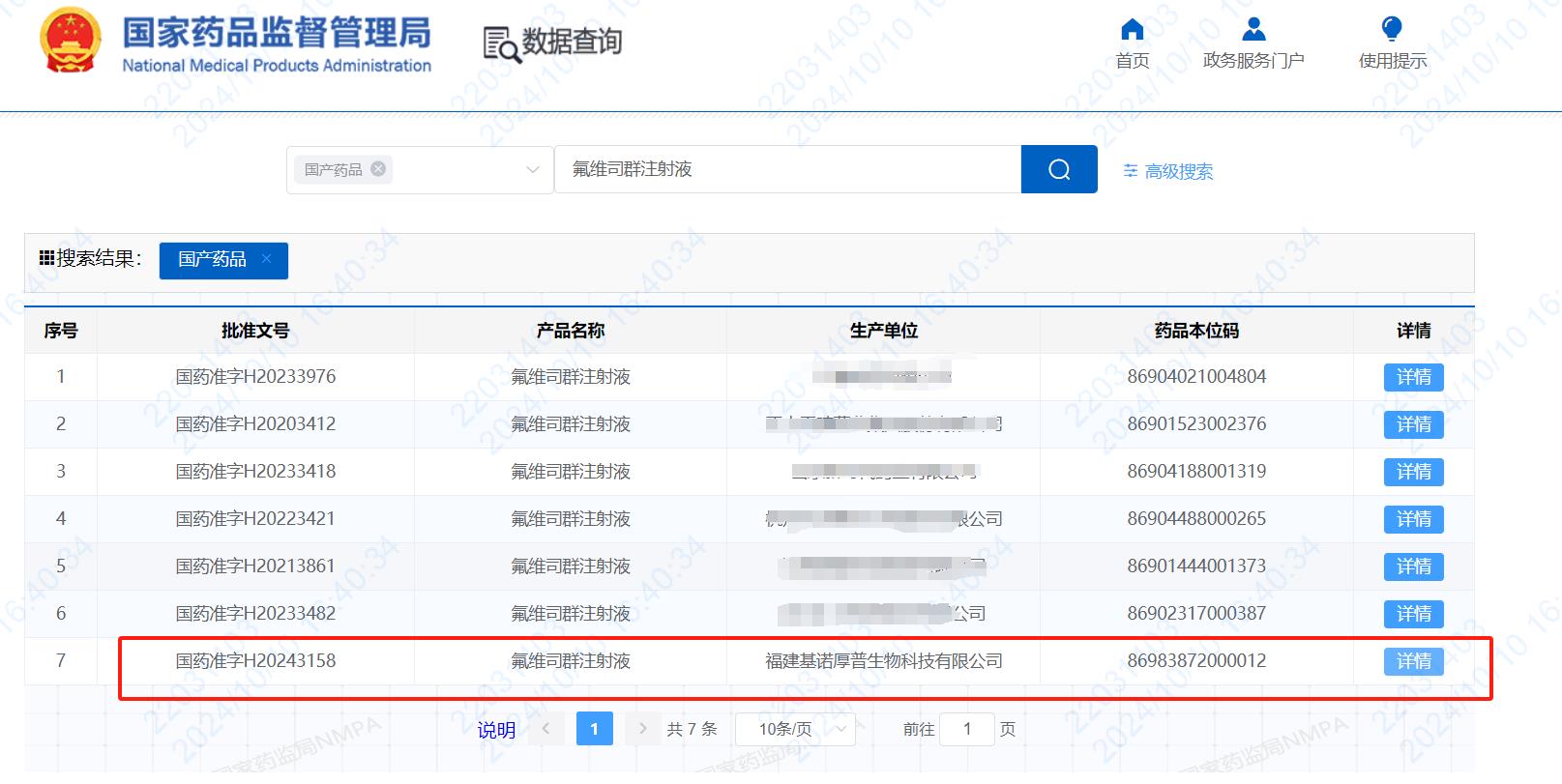
Task: Click the National Medical Products Administration emblem
Action: point(70,41)
